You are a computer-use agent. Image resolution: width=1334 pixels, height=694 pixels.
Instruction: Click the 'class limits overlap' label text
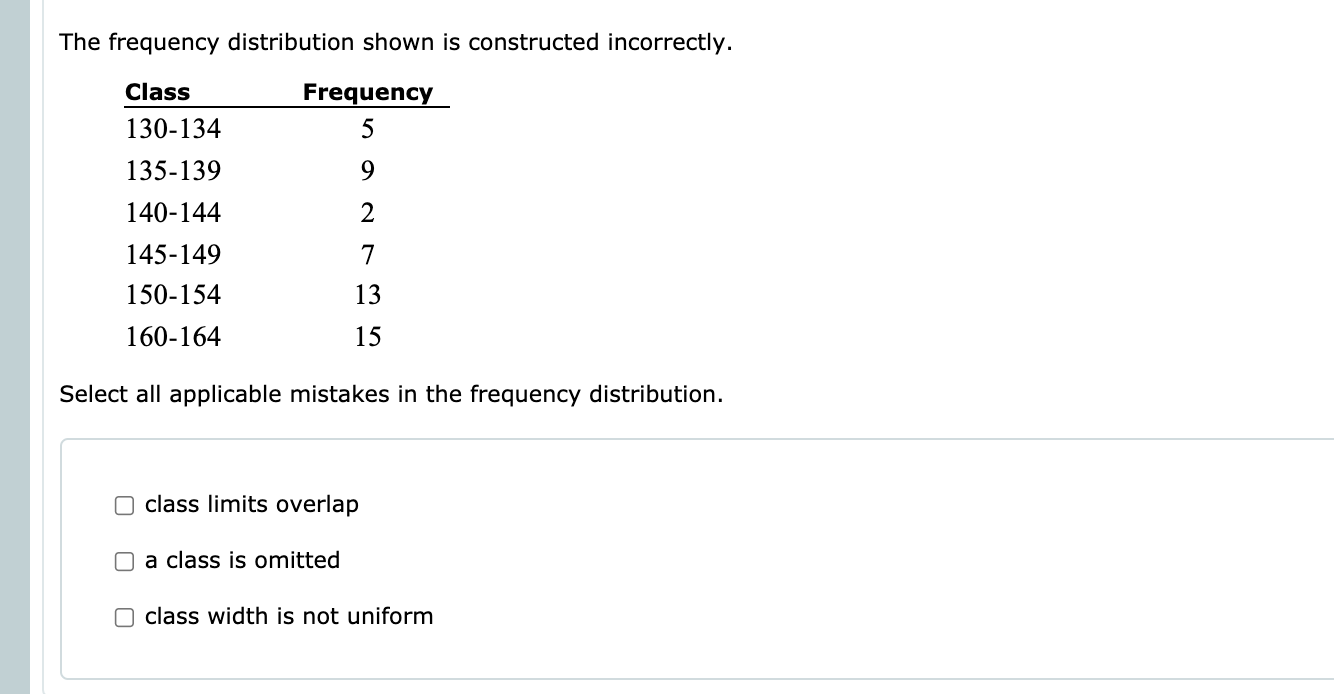[x=251, y=505]
